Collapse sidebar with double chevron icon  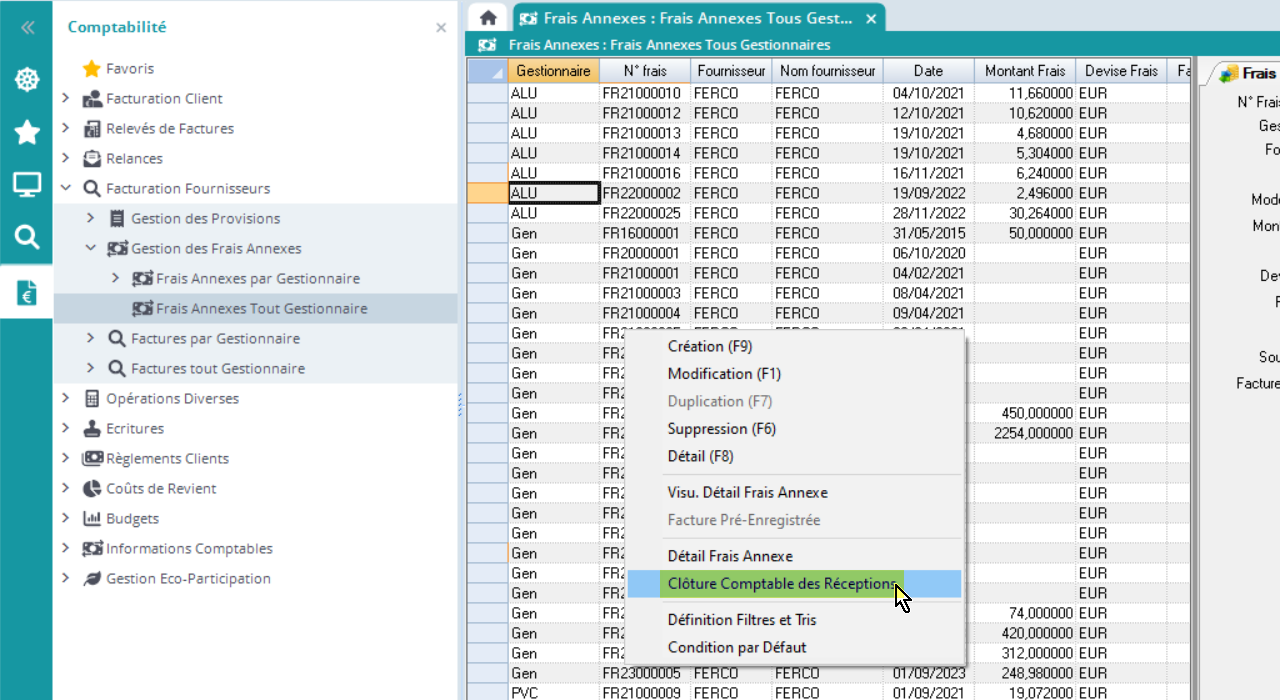pos(27,28)
